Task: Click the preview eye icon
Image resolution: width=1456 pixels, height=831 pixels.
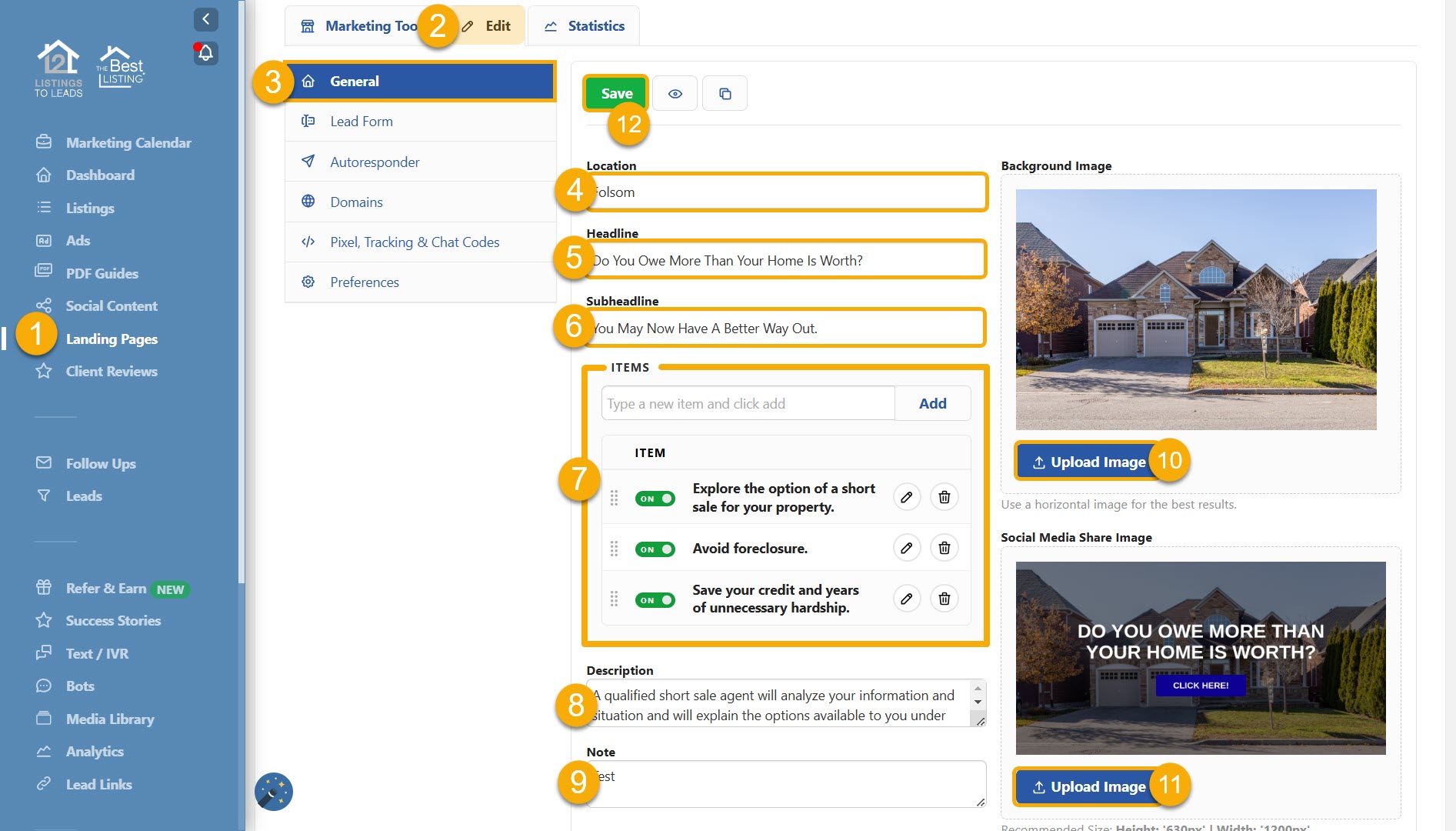Action: click(675, 94)
